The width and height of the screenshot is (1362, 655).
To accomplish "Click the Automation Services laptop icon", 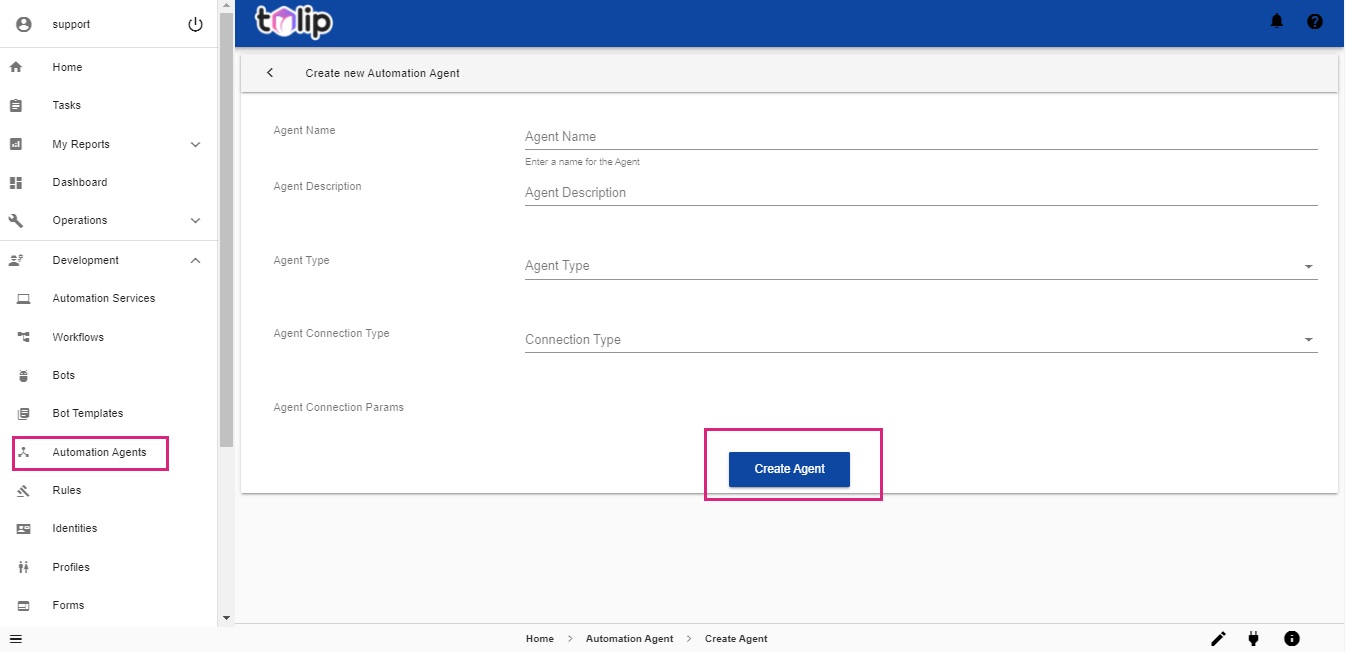I will pos(24,298).
